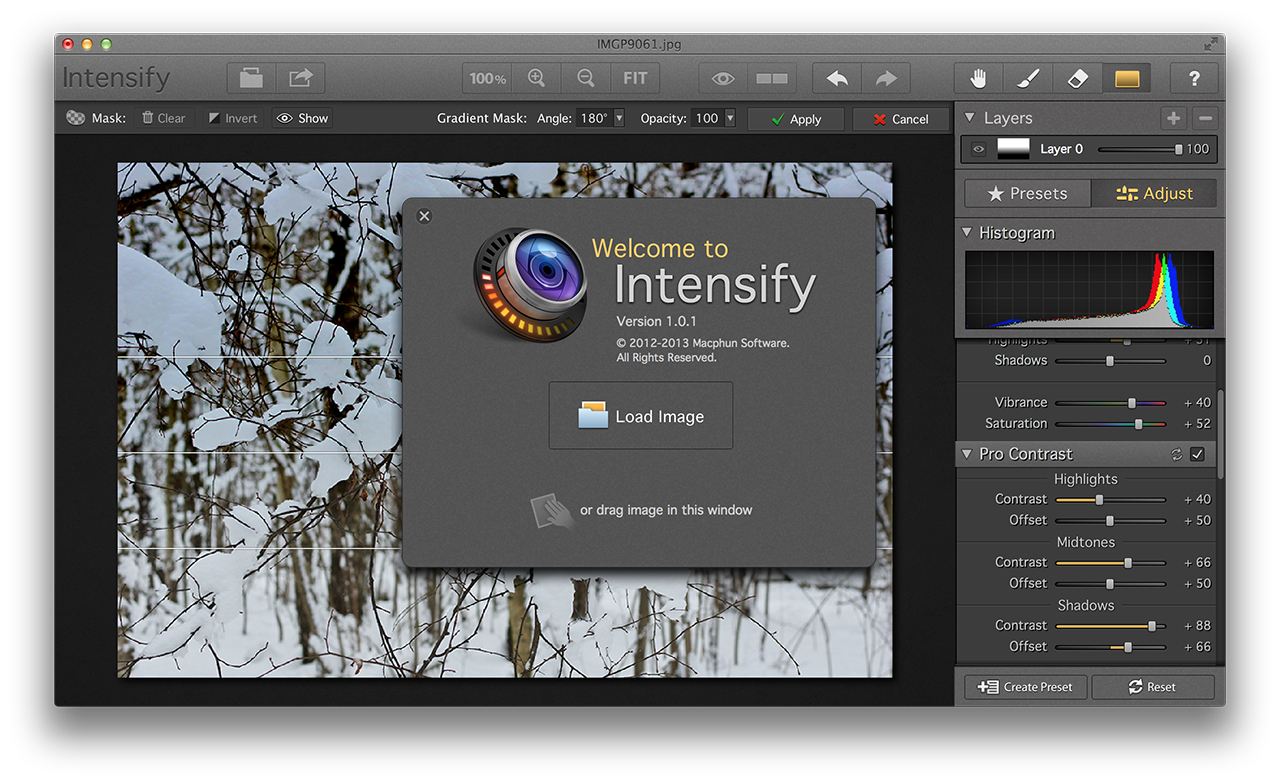This screenshot has width=1280, height=782.
Task: Switch to the Adjust tab
Action: (x=1154, y=193)
